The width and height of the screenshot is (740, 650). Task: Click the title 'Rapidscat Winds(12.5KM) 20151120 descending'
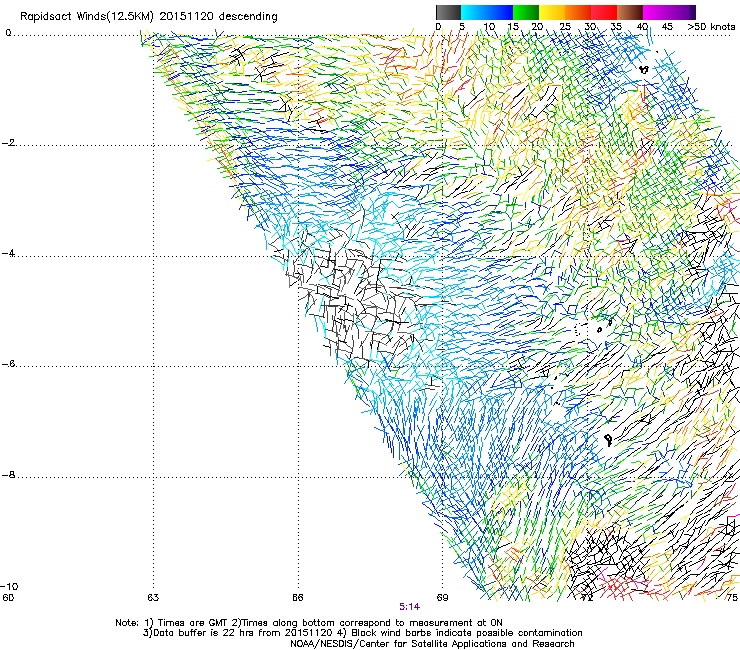coord(149,16)
